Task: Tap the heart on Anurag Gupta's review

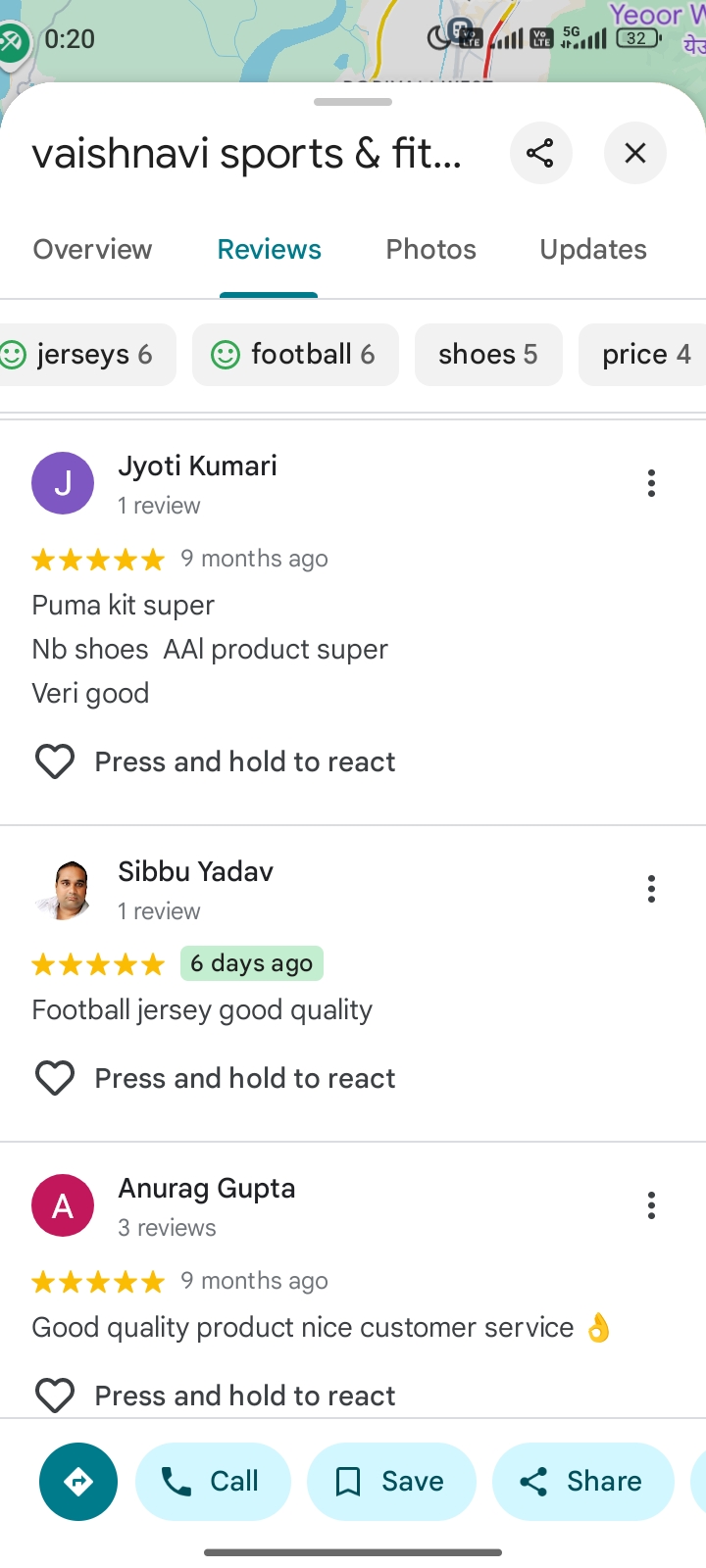Action: [x=55, y=1395]
